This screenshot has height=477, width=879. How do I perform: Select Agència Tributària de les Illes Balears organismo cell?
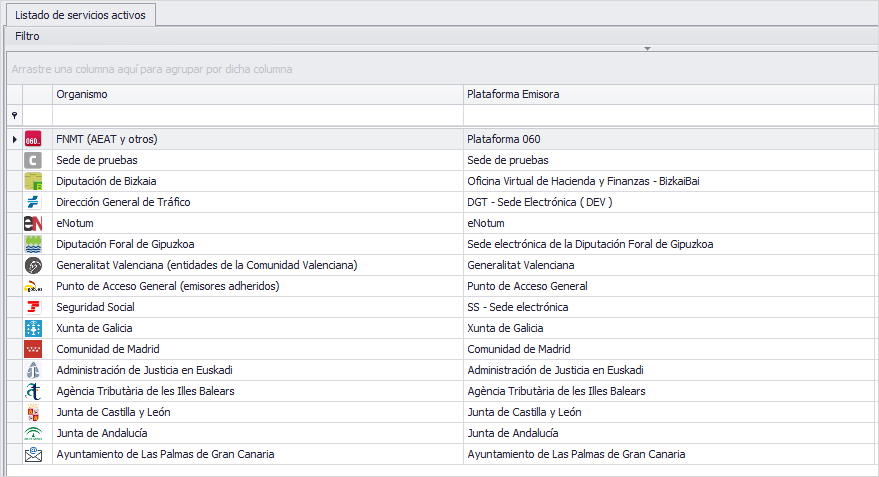click(258, 391)
